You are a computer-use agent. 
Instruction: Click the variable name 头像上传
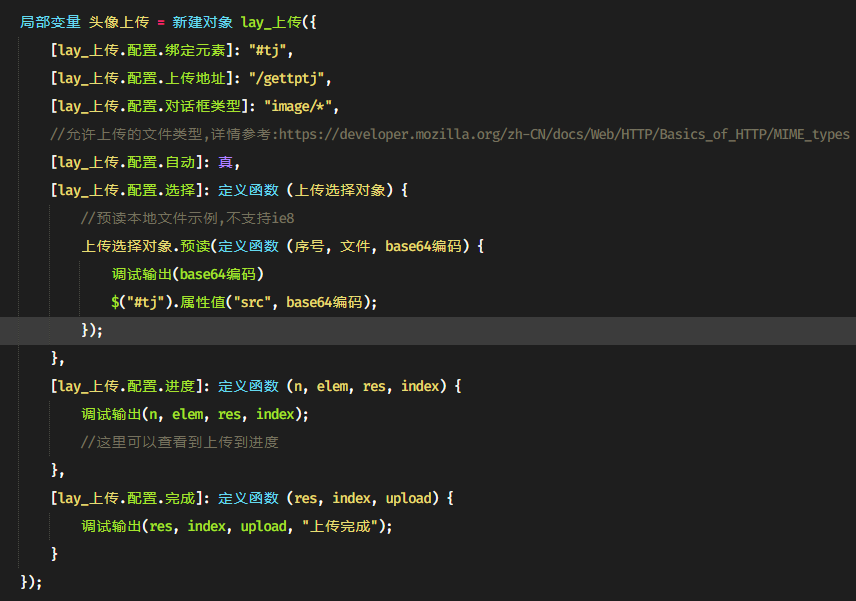(x=118, y=22)
